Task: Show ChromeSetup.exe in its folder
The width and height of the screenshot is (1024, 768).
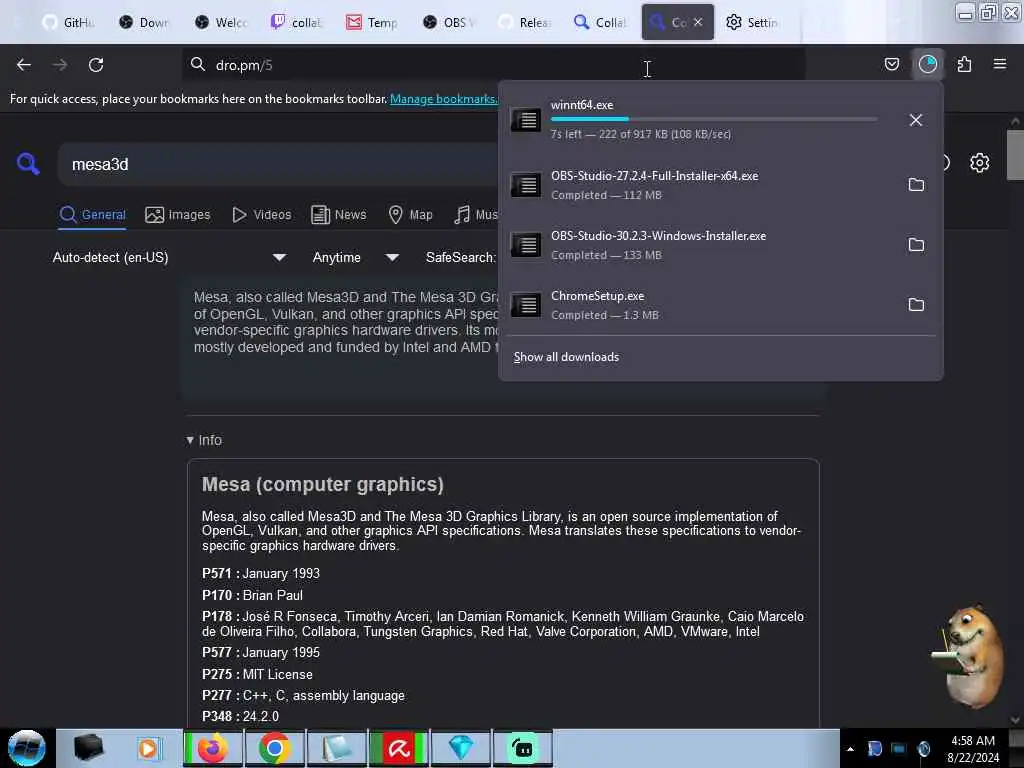Action: tap(916, 305)
